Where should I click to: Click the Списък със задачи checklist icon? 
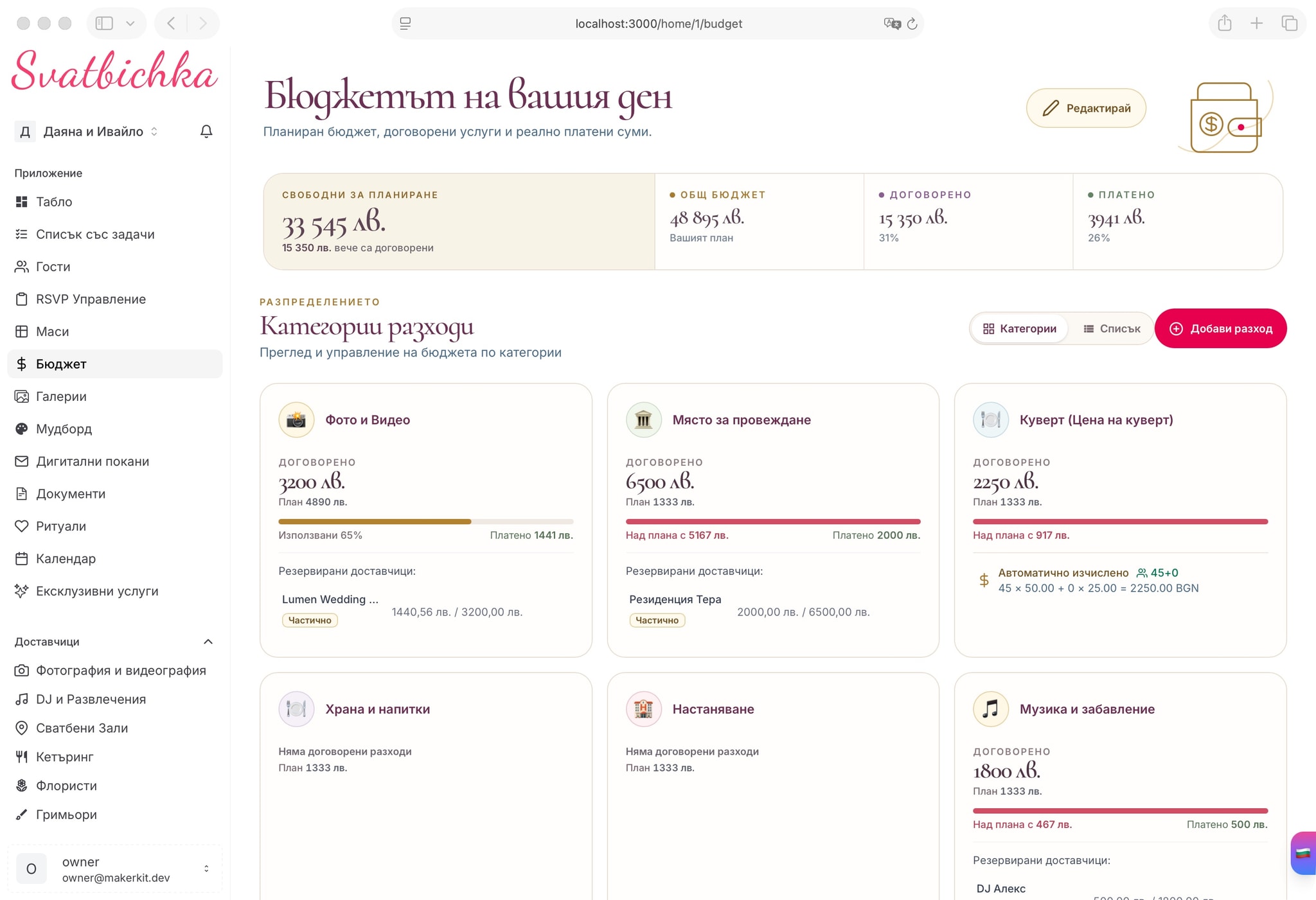[22, 234]
